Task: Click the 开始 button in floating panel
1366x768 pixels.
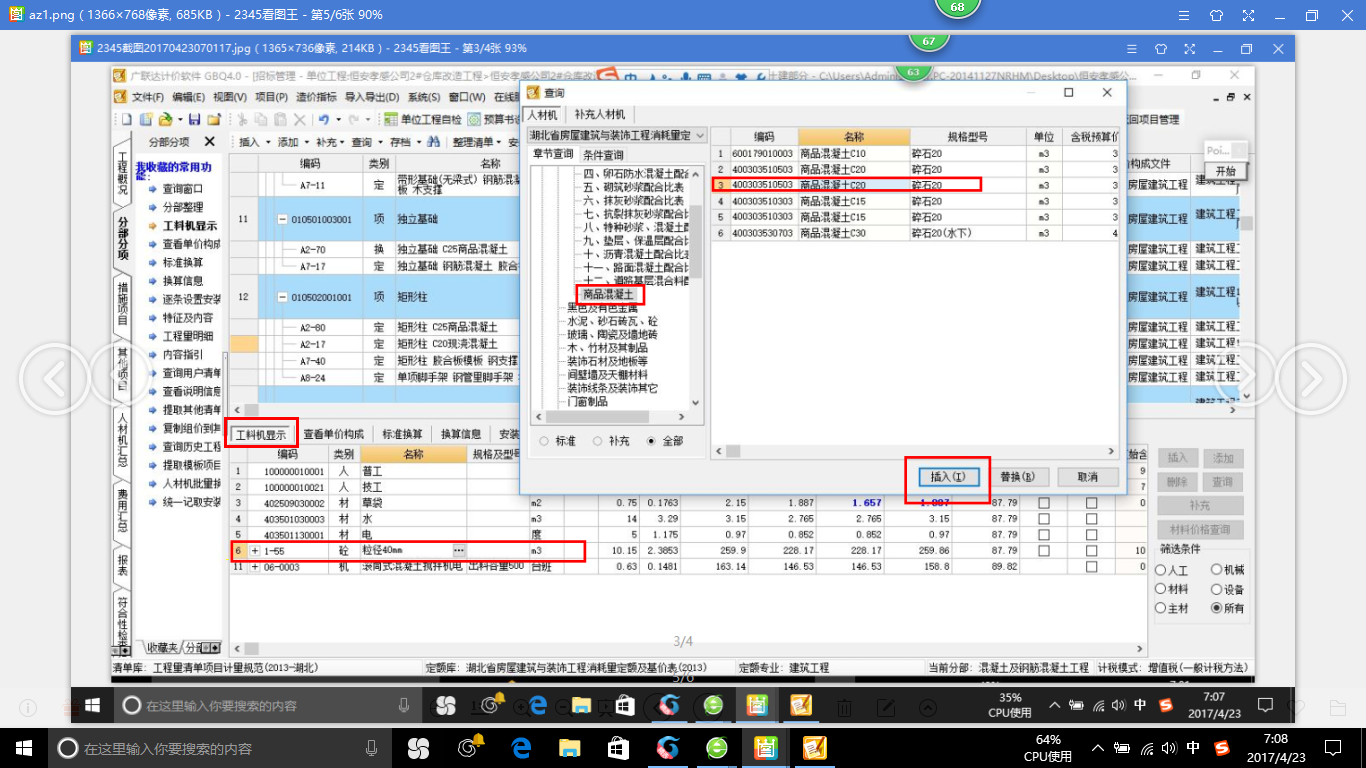Action: [x=1225, y=171]
